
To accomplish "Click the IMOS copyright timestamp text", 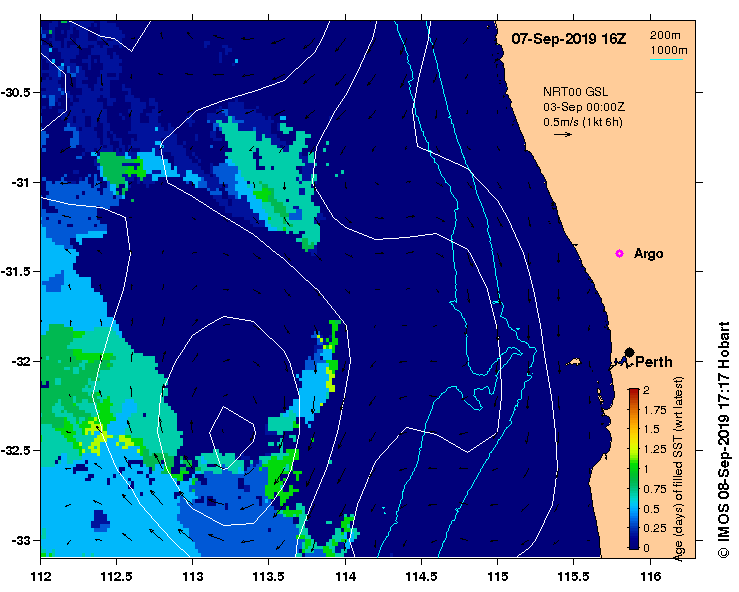I will tap(723, 439).
